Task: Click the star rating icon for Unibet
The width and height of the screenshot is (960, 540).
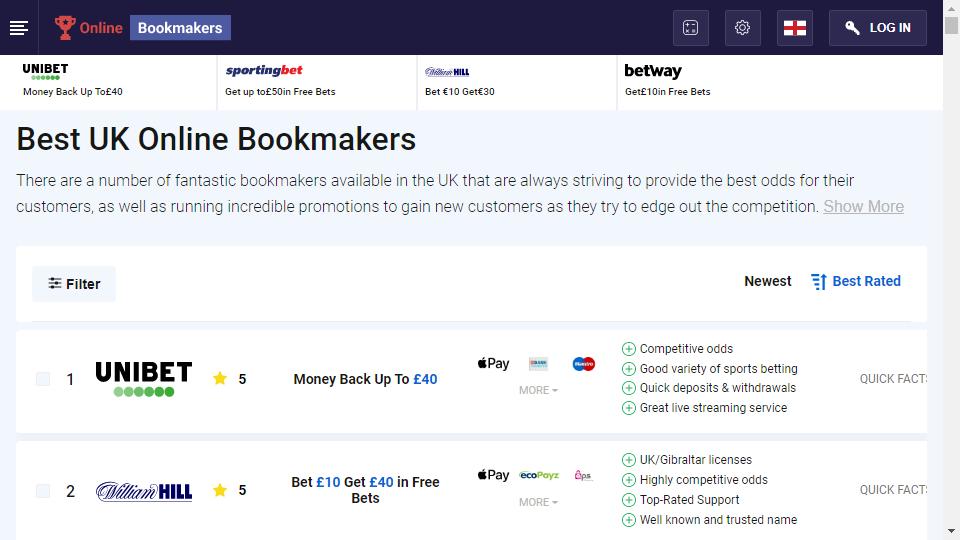Action: pos(220,378)
